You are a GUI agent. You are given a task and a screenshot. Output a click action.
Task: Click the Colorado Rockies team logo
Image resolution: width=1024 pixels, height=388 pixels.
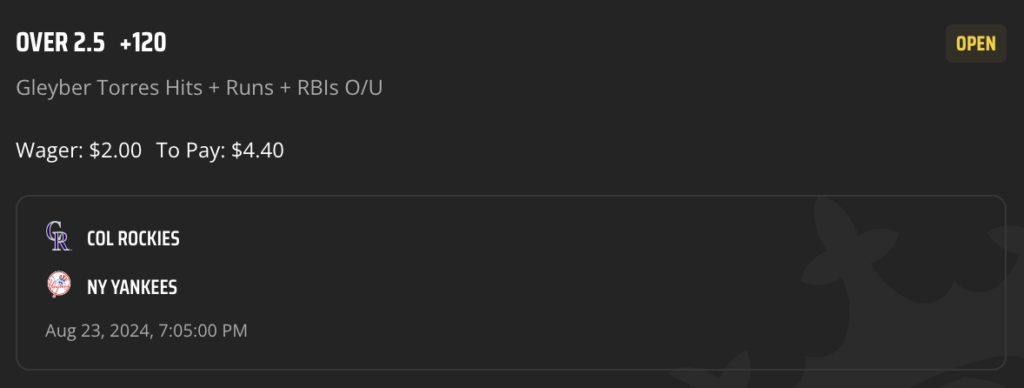point(59,236)
